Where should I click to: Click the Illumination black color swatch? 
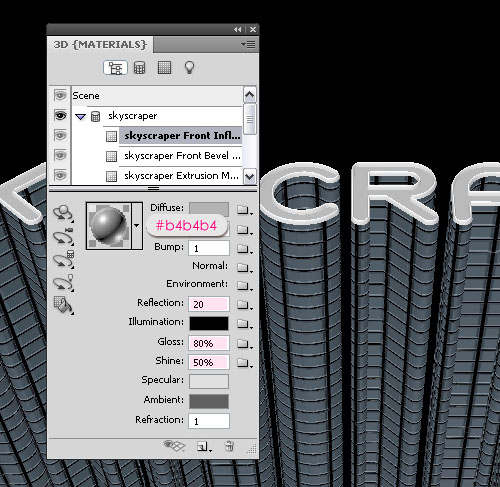(x=209, y=323)
